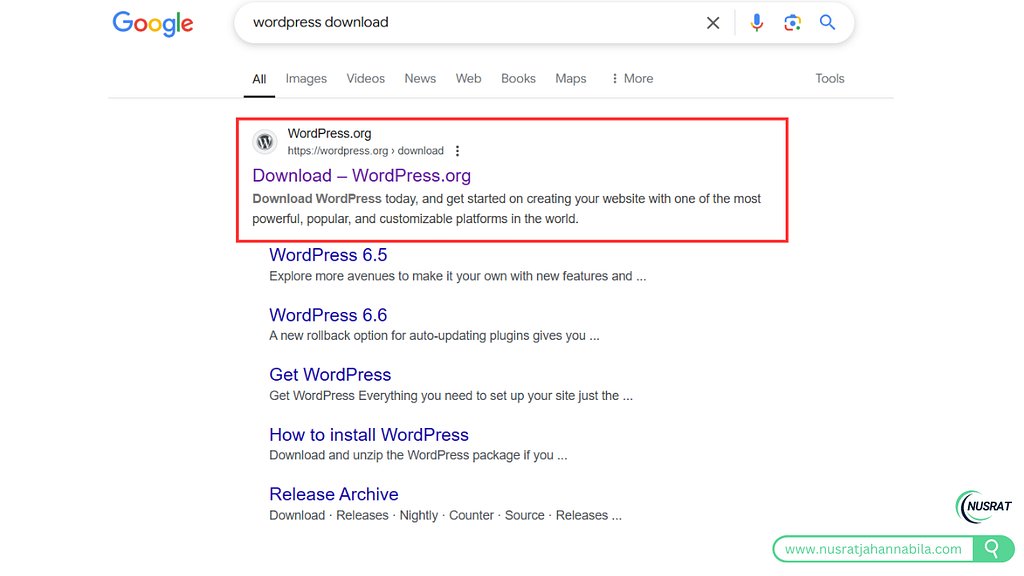Click 'Download · Releases · Nightly' snippet text

tap(445, 515)
